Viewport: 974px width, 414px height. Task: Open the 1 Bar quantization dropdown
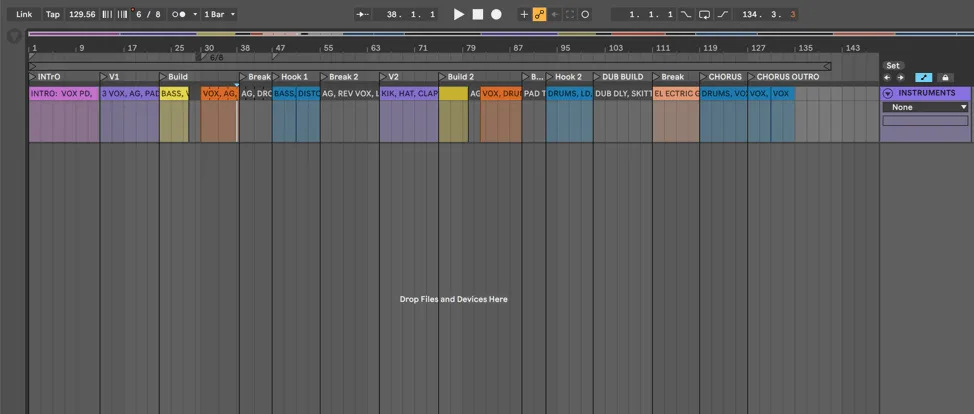coord(219,14)
